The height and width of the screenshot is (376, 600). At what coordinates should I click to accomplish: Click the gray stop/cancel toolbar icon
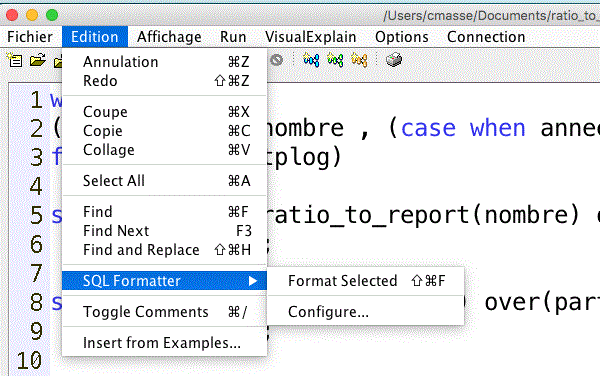pyautogui.click(x=276, y=60)
